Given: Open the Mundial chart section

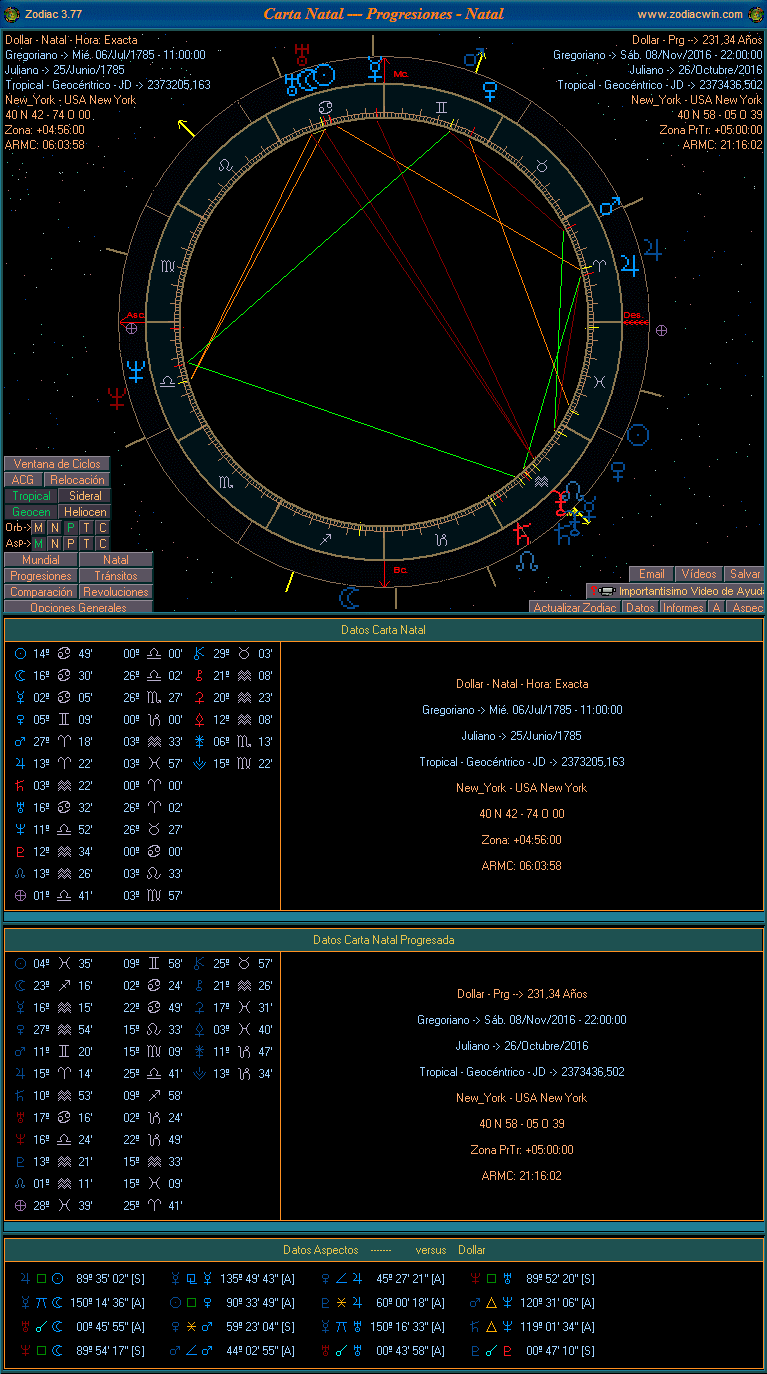Looking at the screenshot, I should (x=41, y=560).
